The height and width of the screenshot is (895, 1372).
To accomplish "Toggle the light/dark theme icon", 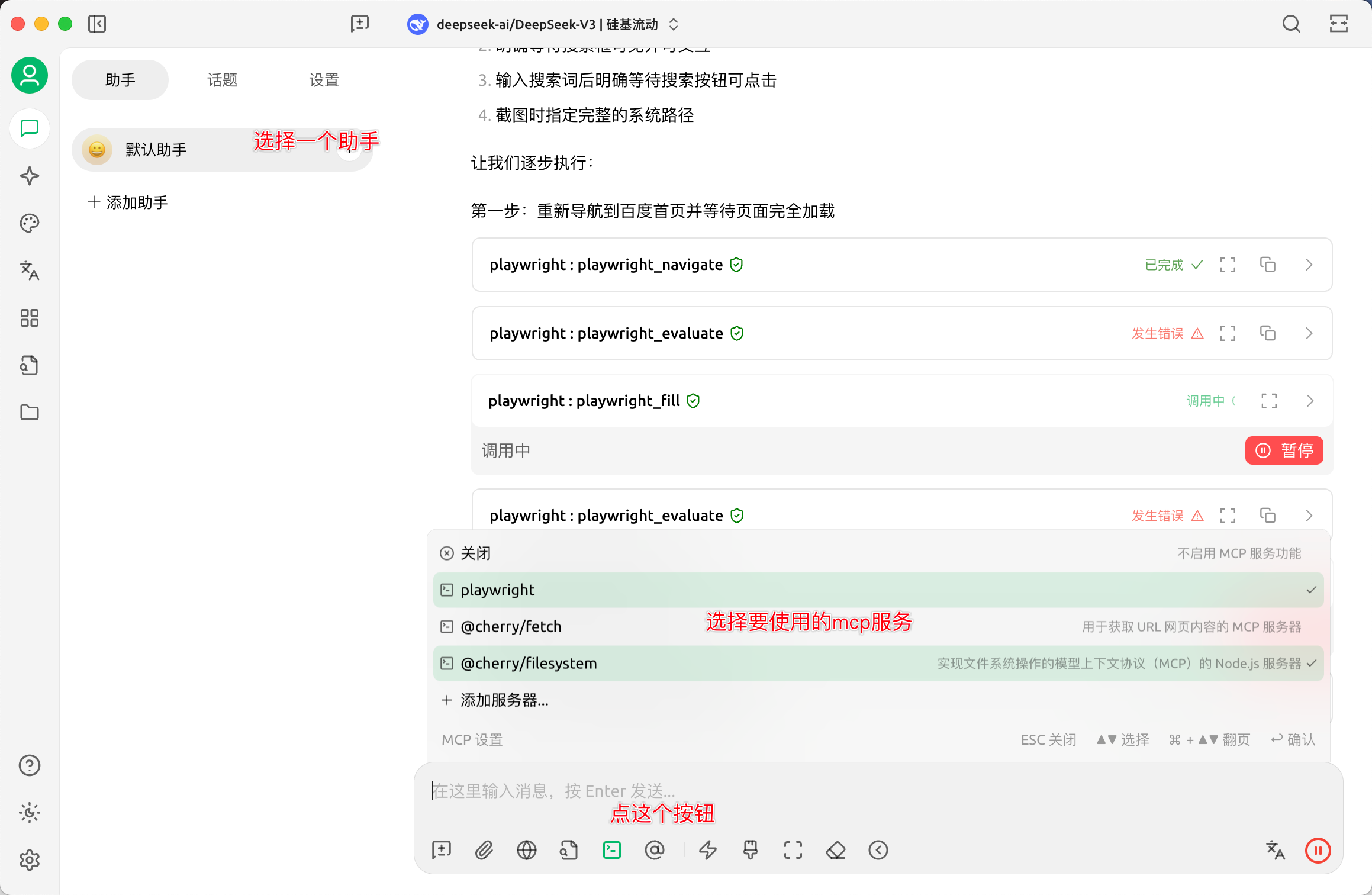I will [x=30, y=813].
